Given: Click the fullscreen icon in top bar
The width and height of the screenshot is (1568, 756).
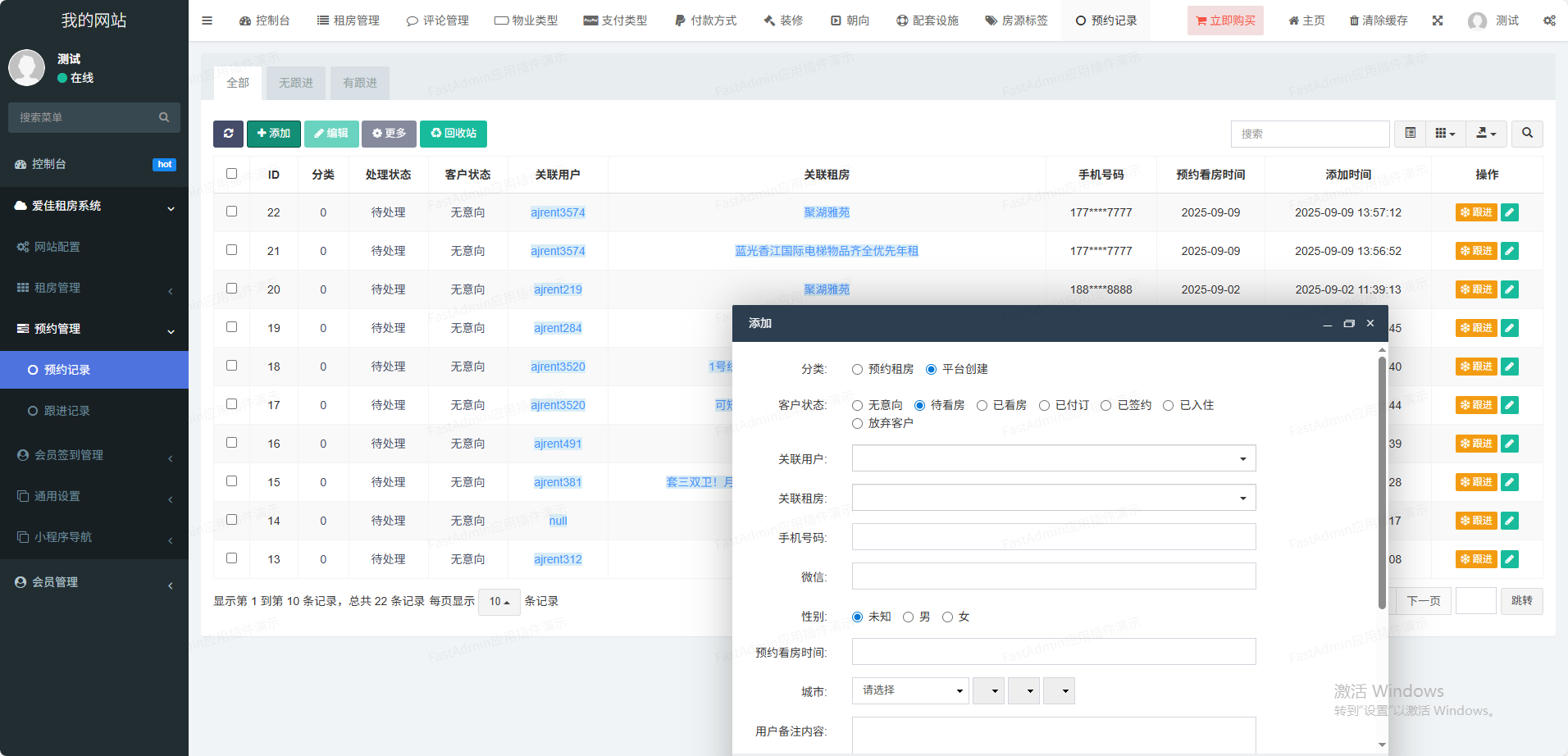Looking at the screenshot, I should click(1438, 20).
